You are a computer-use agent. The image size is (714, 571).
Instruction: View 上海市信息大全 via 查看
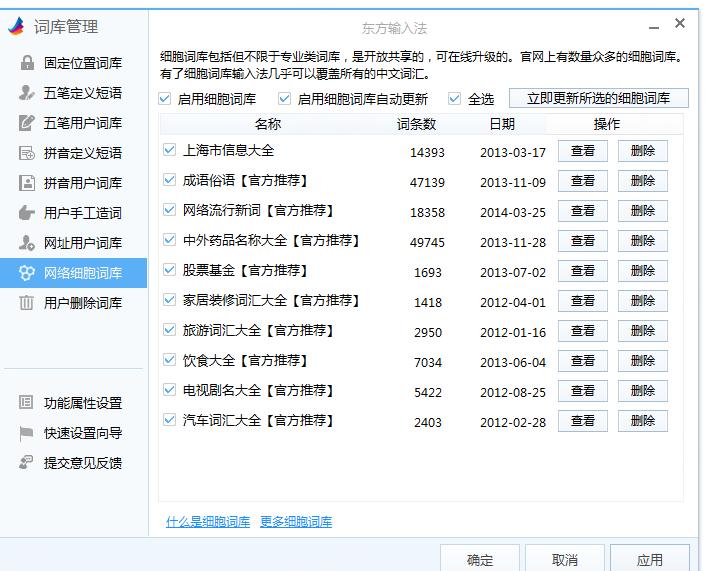pos(583,151)
